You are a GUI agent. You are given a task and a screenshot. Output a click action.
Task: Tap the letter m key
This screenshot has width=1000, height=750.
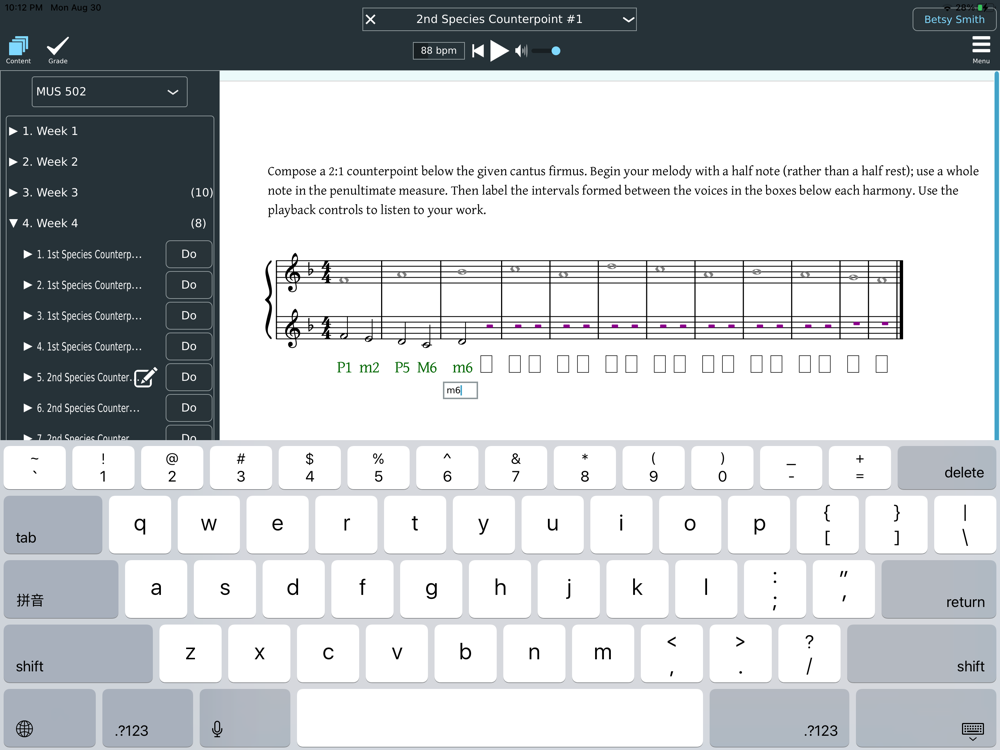(x=603, y=654)
